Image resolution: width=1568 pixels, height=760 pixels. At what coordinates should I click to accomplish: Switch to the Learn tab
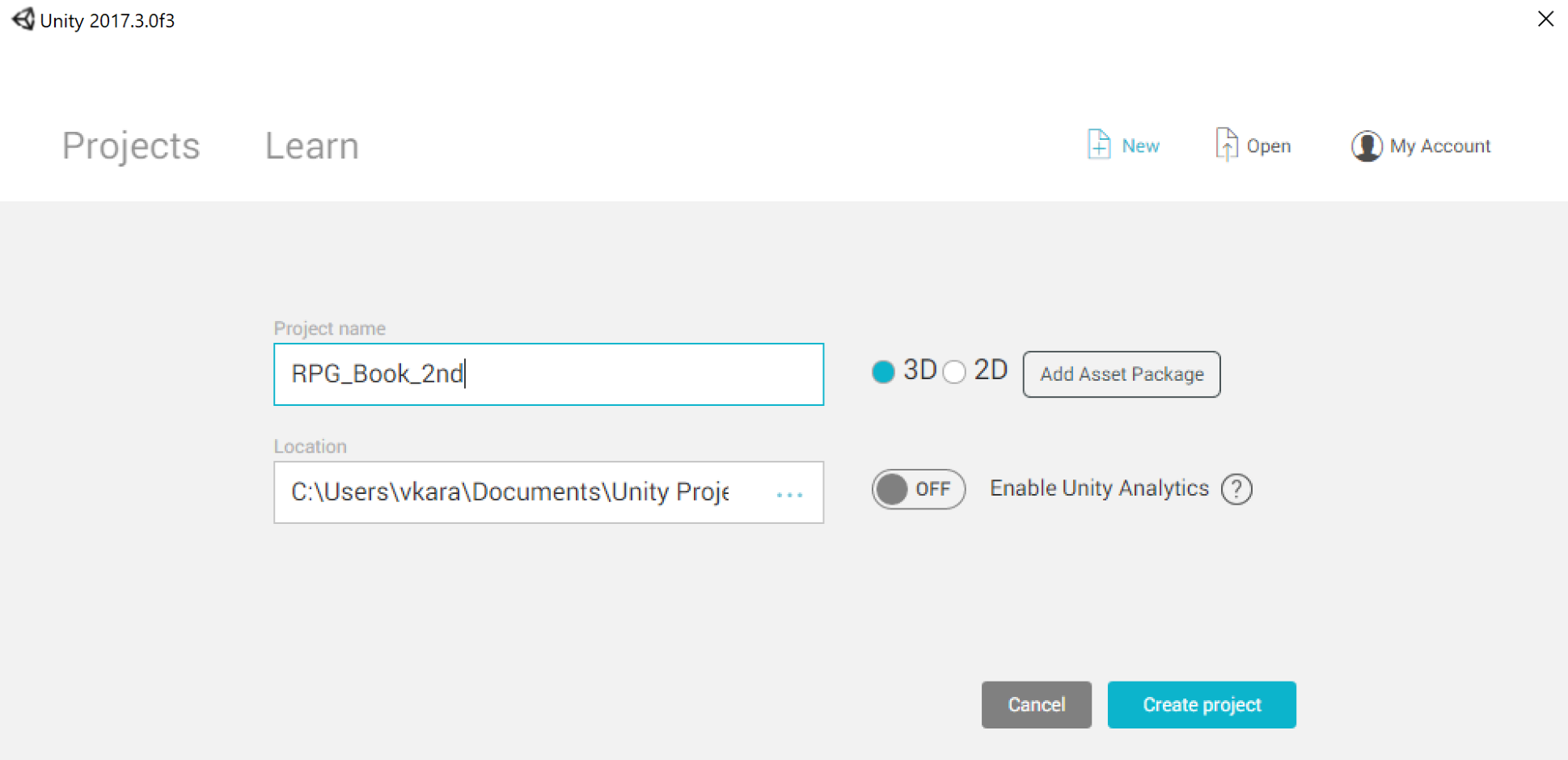312,146
